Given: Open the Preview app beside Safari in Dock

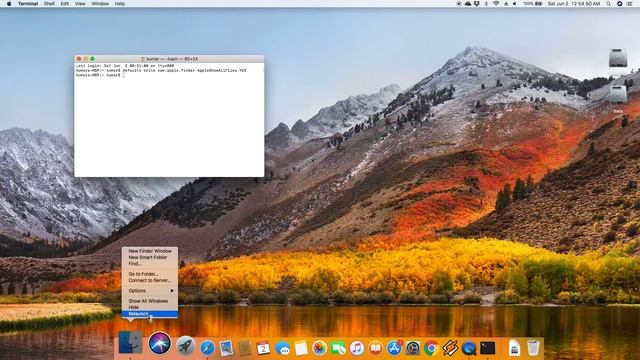Looking at the screenshot, I should 226,348.
